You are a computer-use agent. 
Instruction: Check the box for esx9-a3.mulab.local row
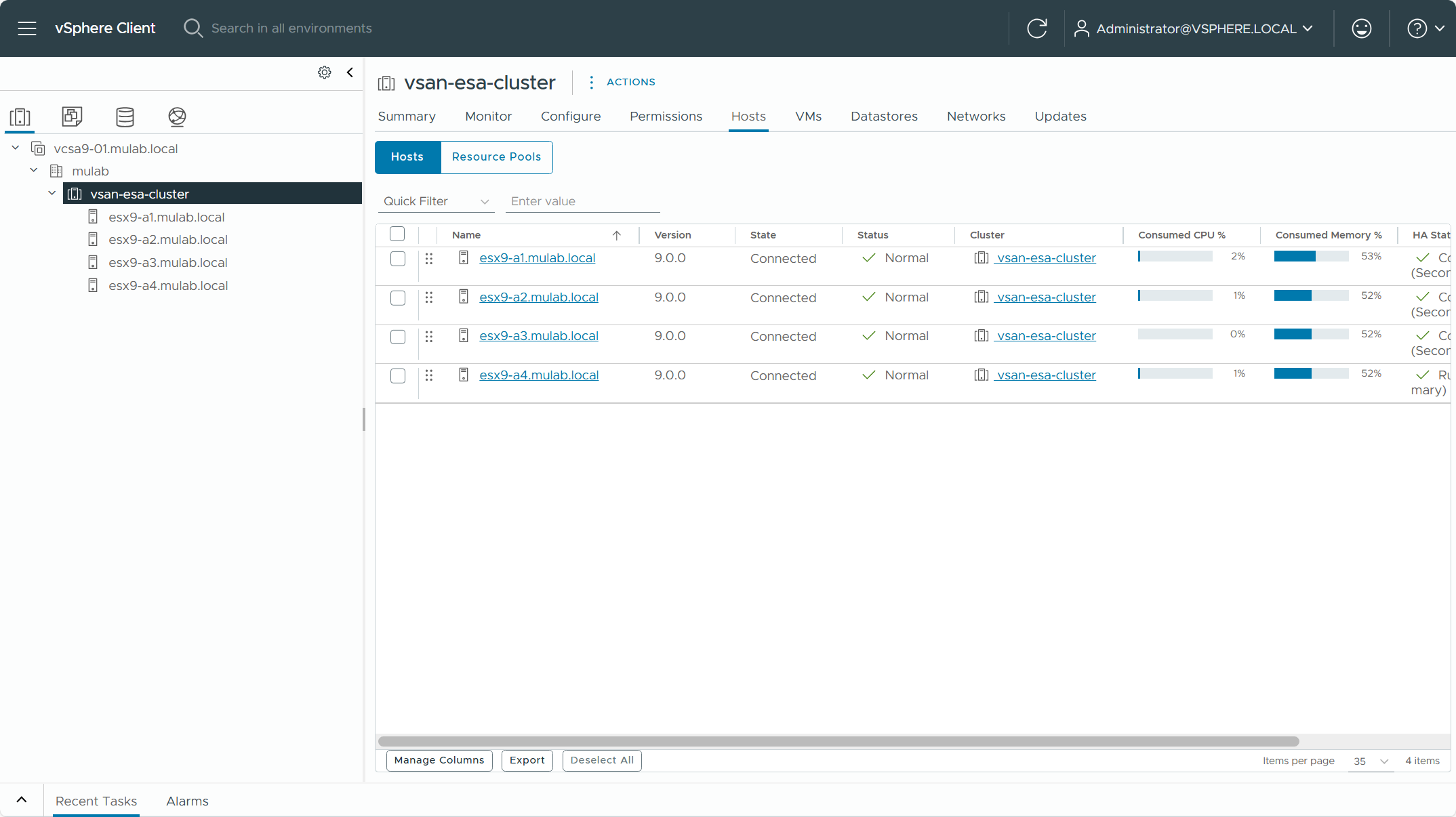click(398, 337)
